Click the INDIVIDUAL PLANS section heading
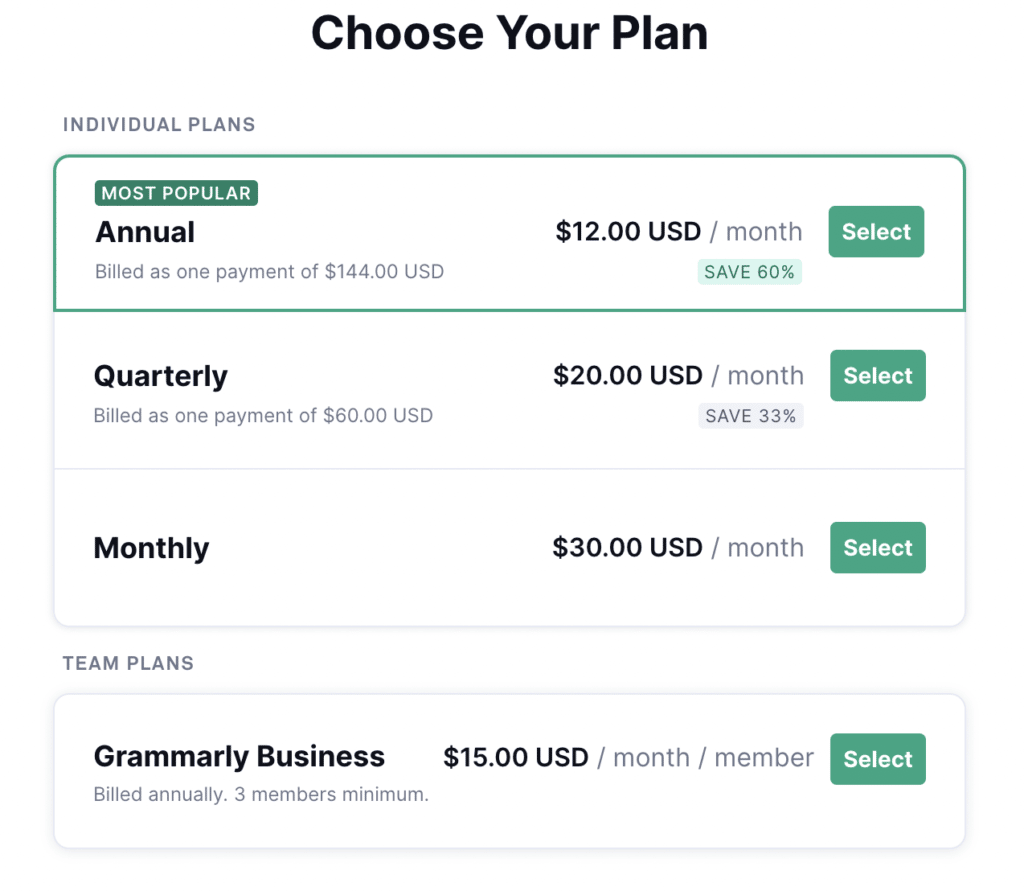The height and width of the screenshot is (891, 1024). click(159, 124)
